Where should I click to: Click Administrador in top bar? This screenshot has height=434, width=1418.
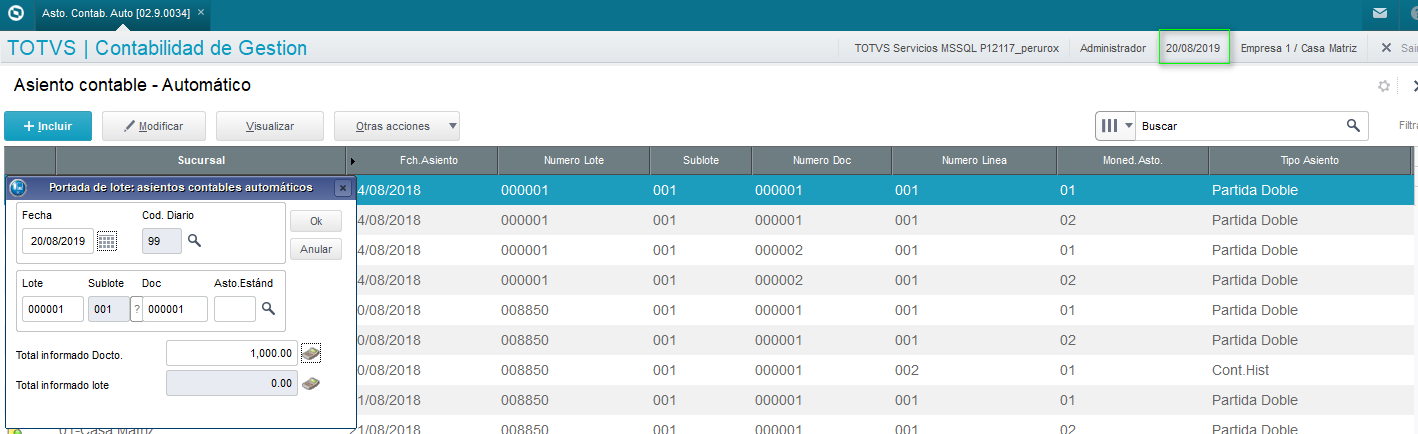click(x=1113, y=48)
